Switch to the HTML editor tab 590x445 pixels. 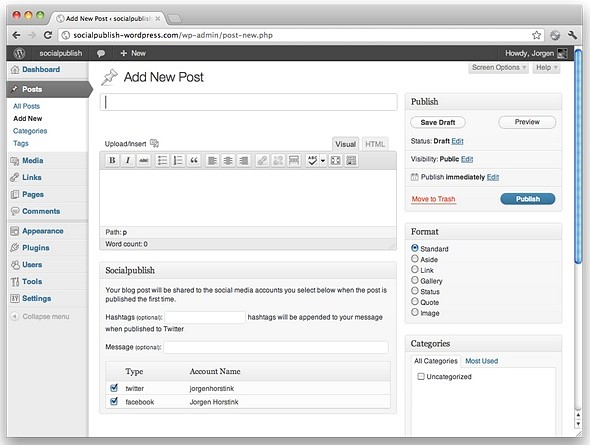click(x=375, y=144)
